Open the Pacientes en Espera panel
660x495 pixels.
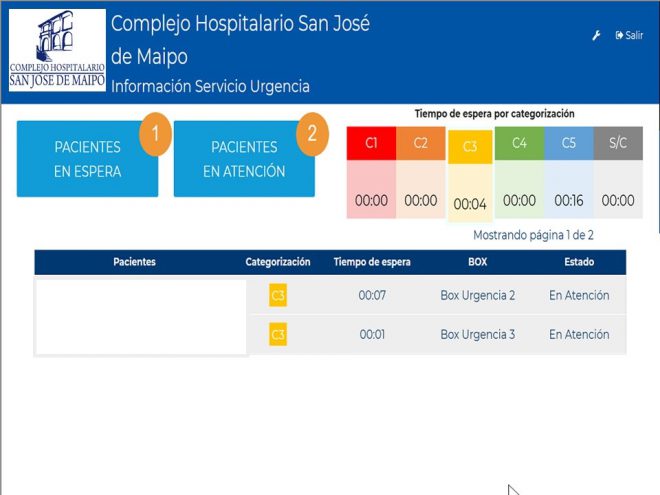click(87, 159)
